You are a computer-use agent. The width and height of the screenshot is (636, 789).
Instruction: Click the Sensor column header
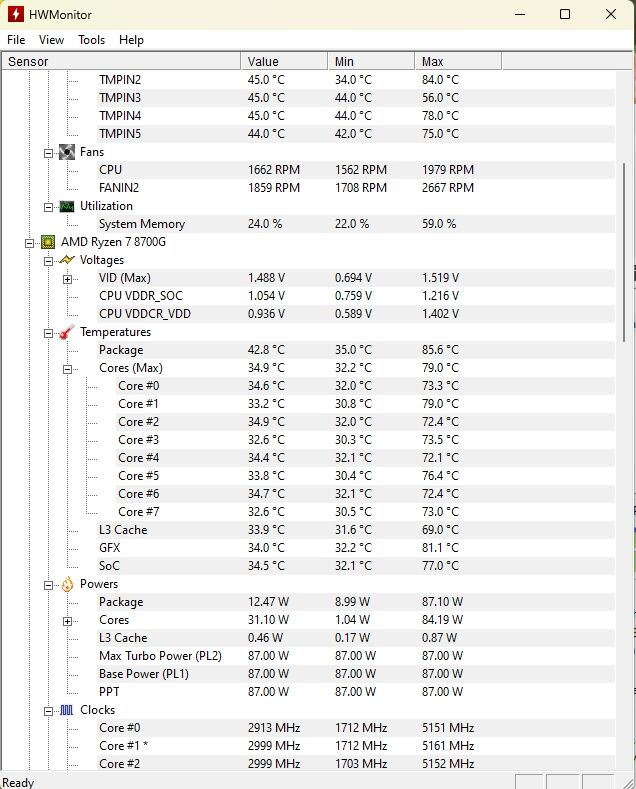point(121,61)
